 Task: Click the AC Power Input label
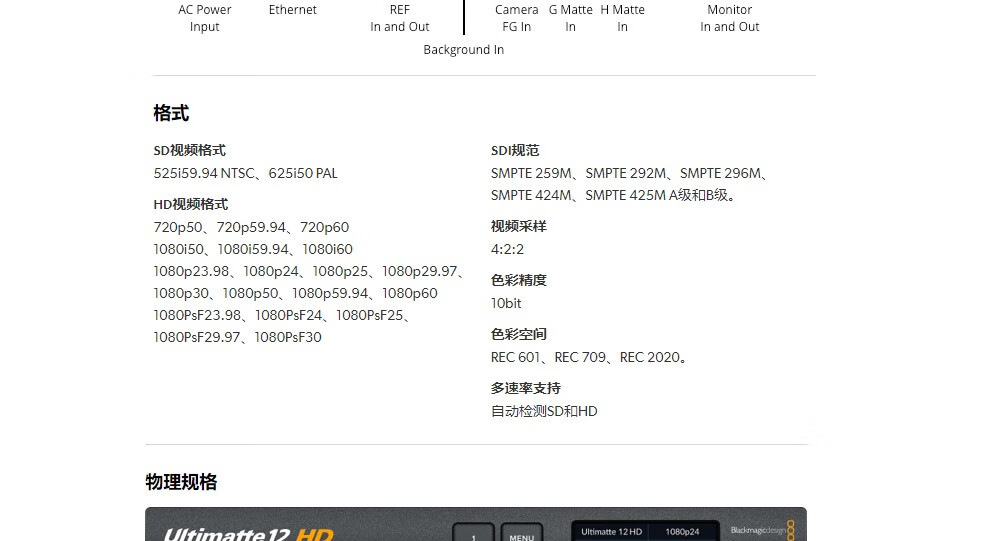[205, 18]
